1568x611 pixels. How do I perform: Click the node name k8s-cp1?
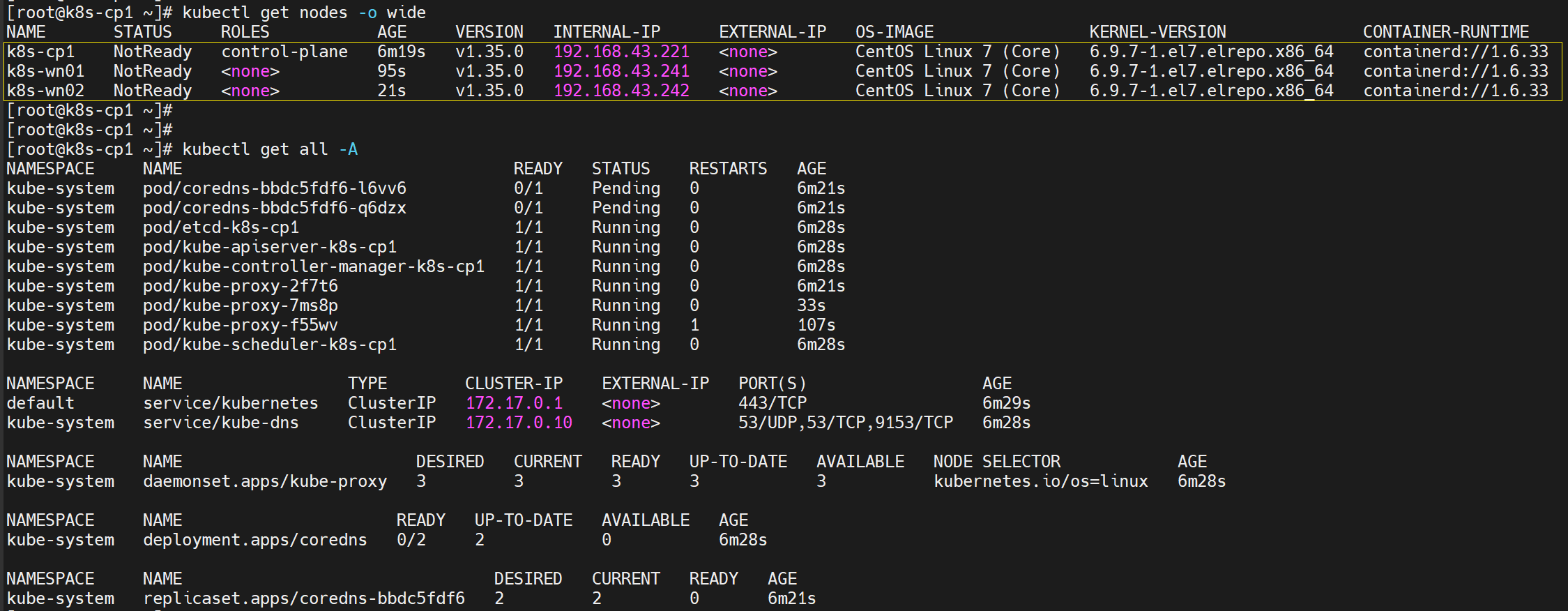40,52
